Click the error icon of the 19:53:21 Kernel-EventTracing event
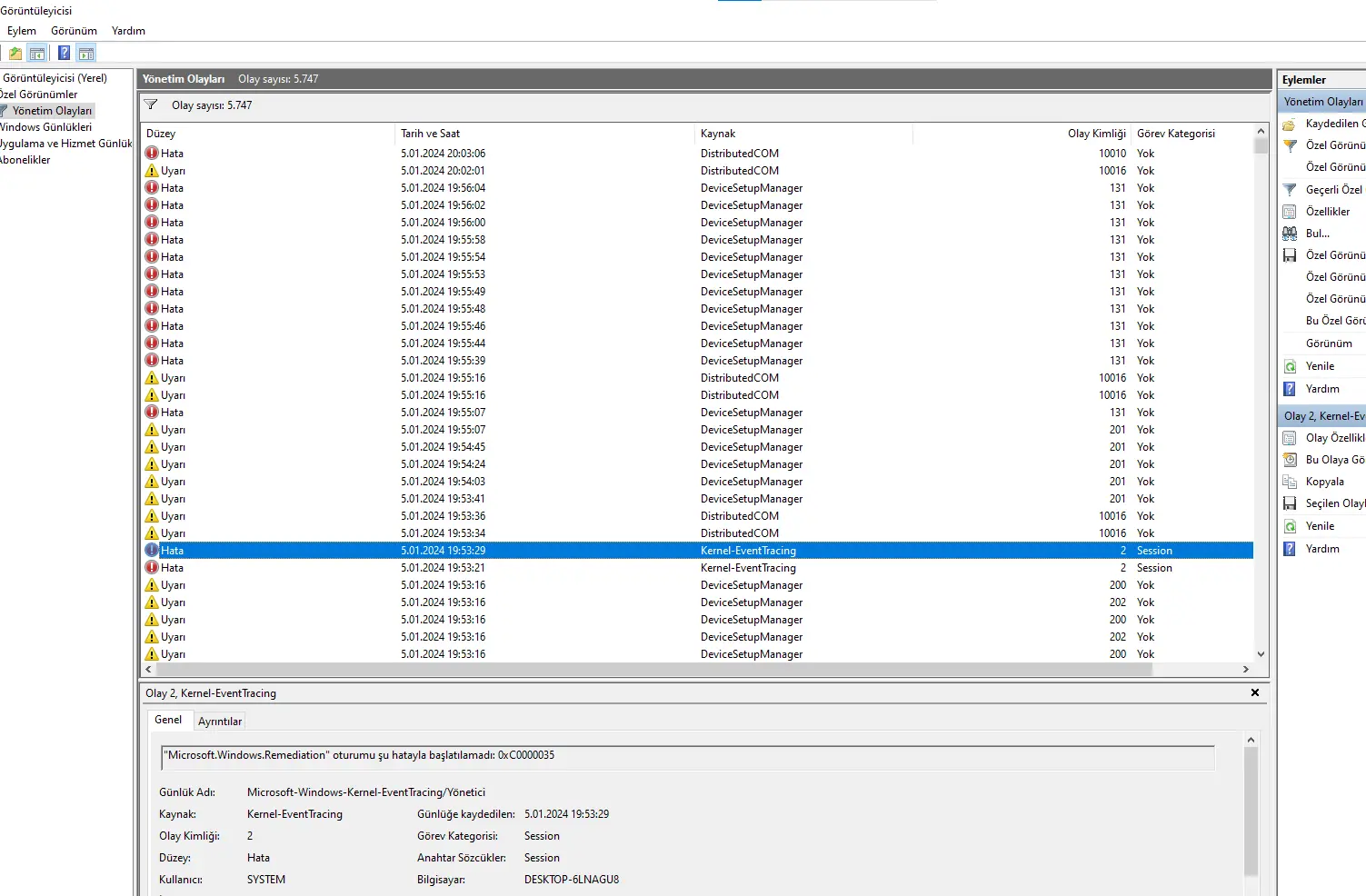Image resolution: width=1366 pixels, height=896 pixels. (152, 567)
